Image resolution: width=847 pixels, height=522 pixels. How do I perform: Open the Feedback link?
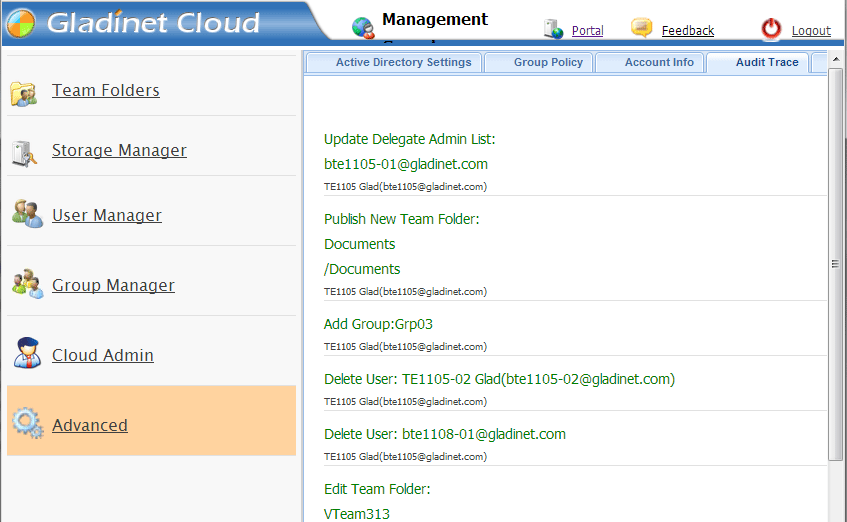pyautogui.click(x=688, y=30)
